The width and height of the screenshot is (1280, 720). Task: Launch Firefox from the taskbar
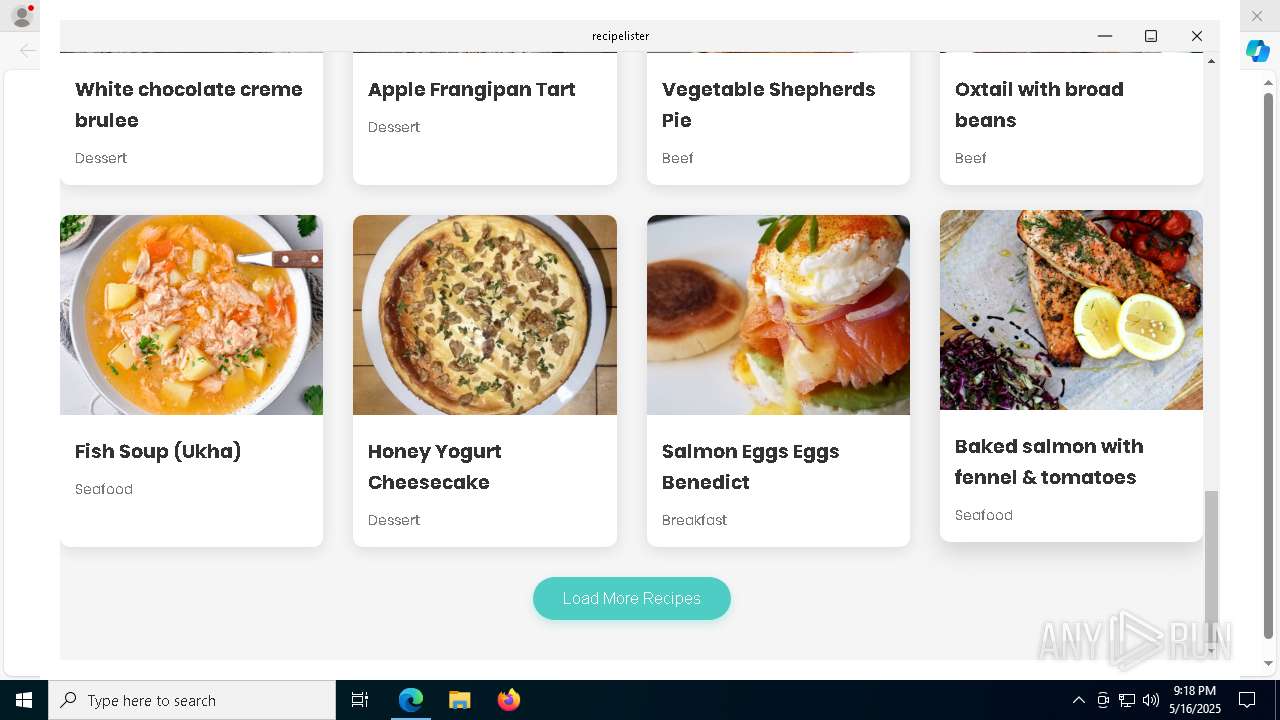(508, 700)
